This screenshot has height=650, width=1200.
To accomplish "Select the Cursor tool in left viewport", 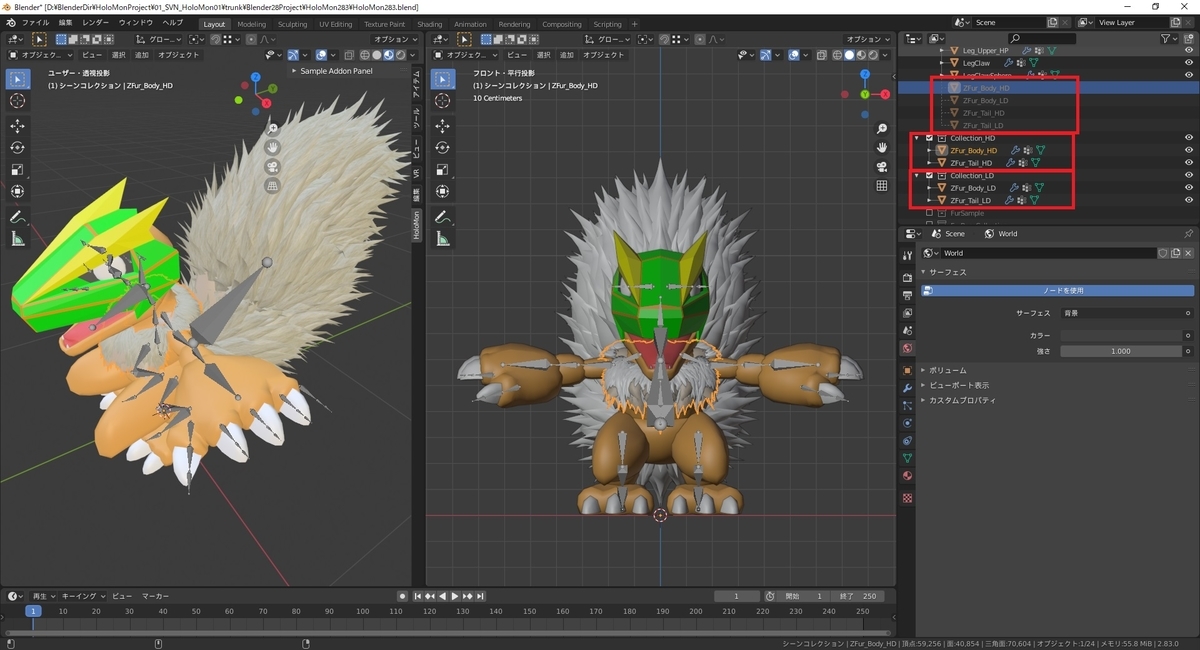I will 18,101.
